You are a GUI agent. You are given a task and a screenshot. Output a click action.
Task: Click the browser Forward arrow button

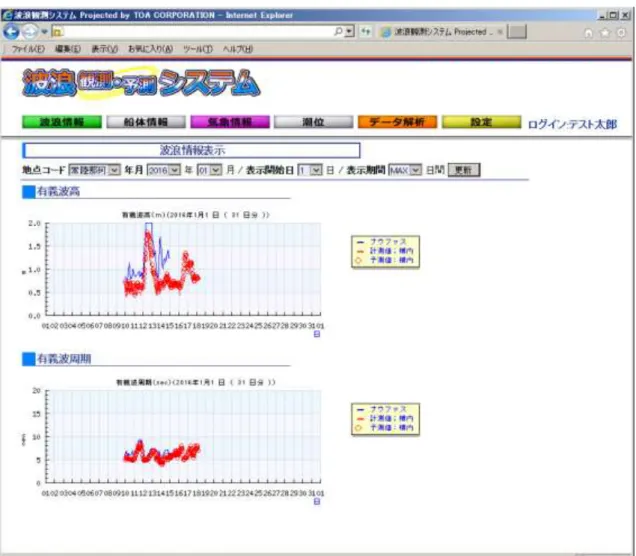click(x=30, y=31)
